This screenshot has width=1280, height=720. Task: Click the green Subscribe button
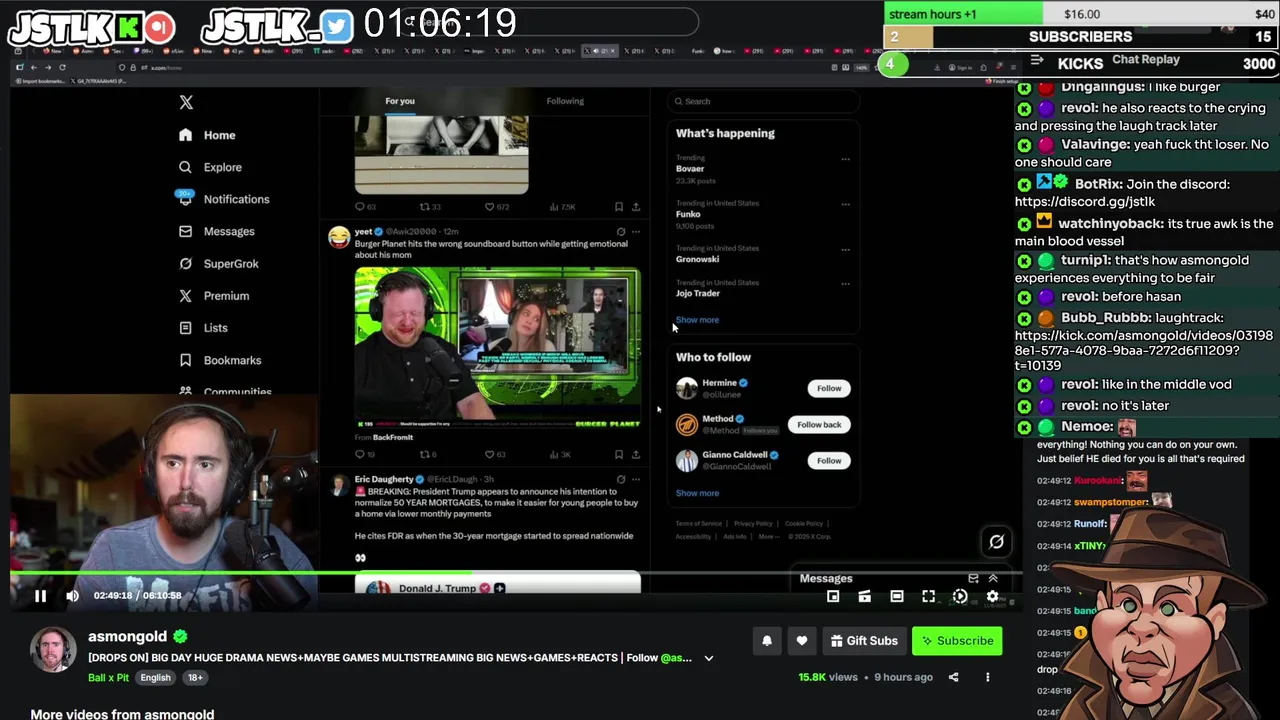(957, 641)
